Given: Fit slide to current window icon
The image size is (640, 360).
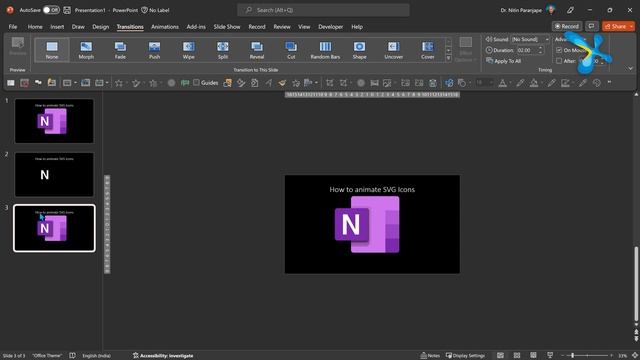Looking at the screenshot, I should coord(635,356).
